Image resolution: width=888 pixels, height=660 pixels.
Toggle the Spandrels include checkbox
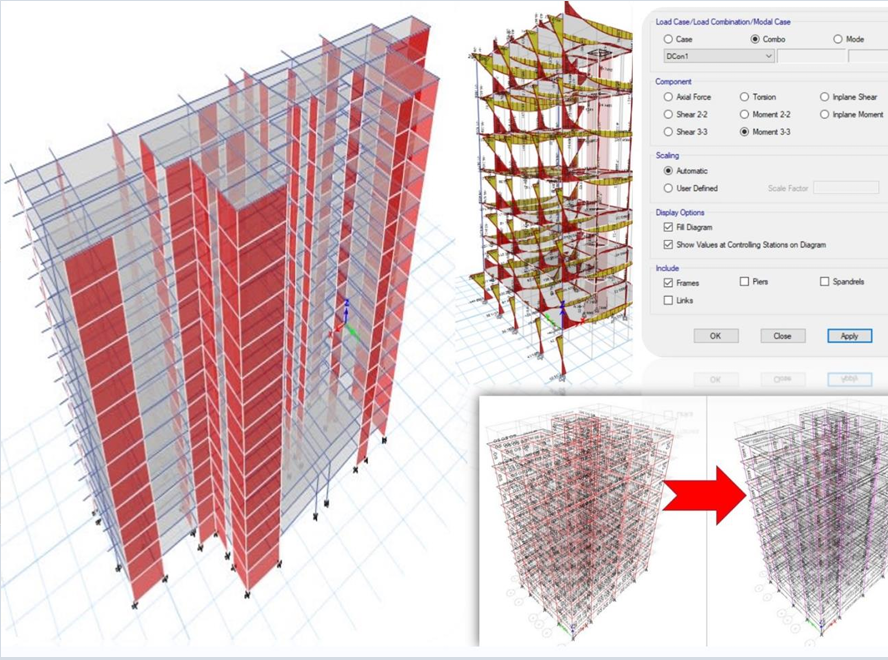(825, 282)
